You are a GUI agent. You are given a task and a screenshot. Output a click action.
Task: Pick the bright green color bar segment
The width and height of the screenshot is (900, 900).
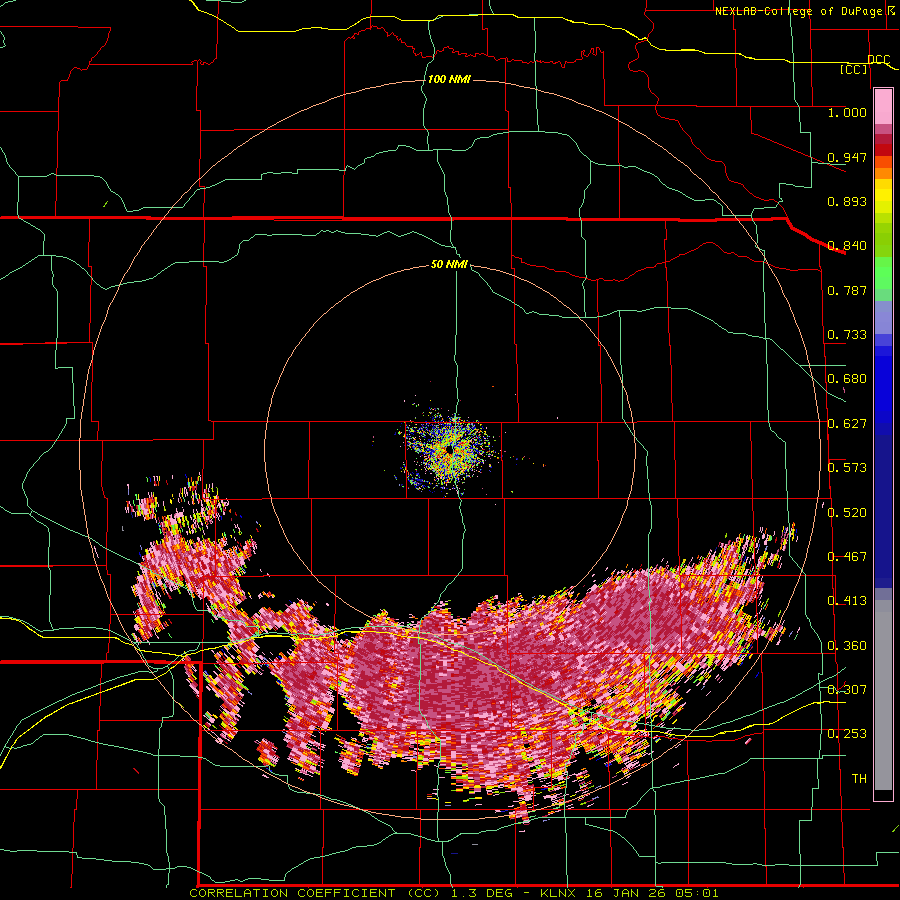pos(883,273)
